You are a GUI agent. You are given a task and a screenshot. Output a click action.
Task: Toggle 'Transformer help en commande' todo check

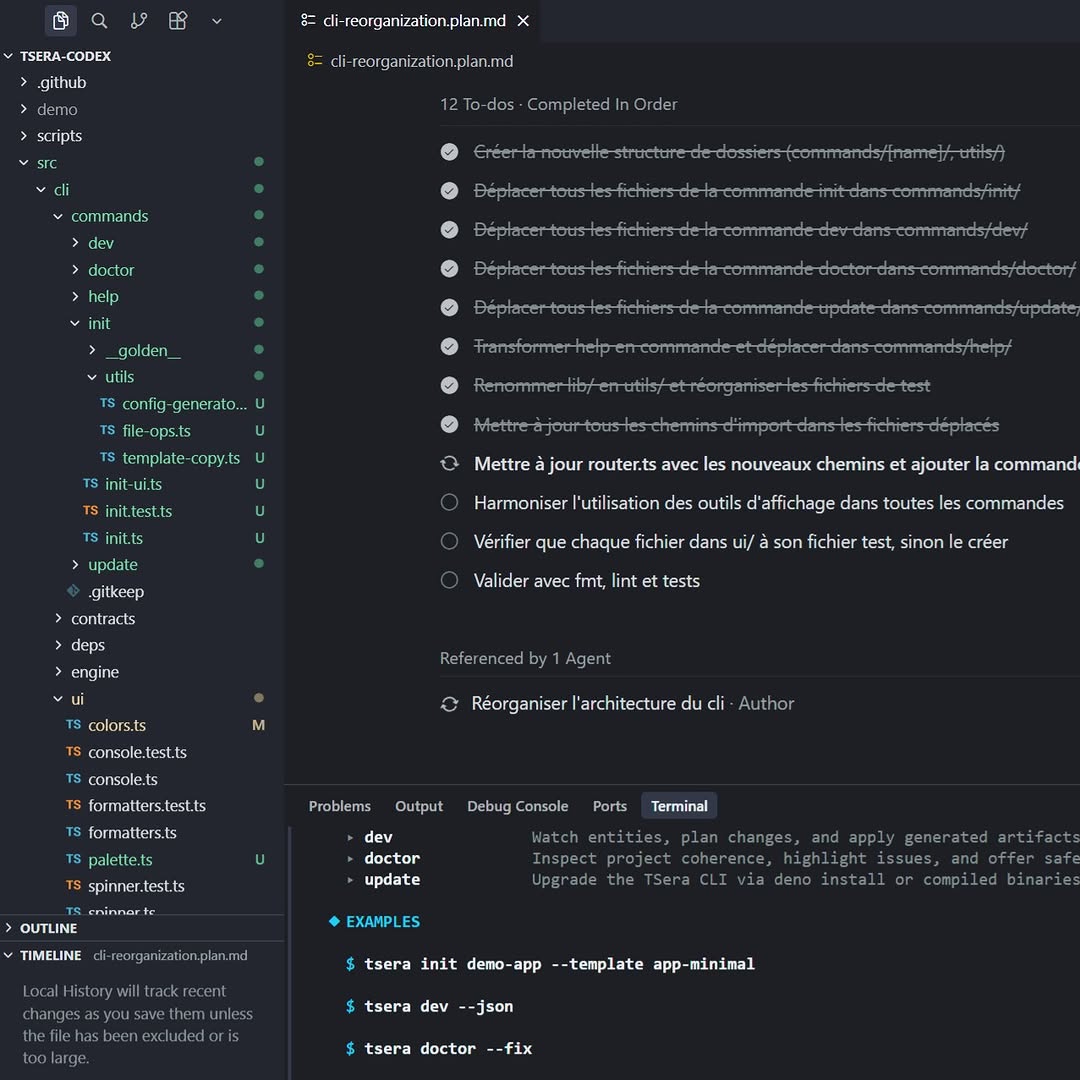click(x=449, y=346)
